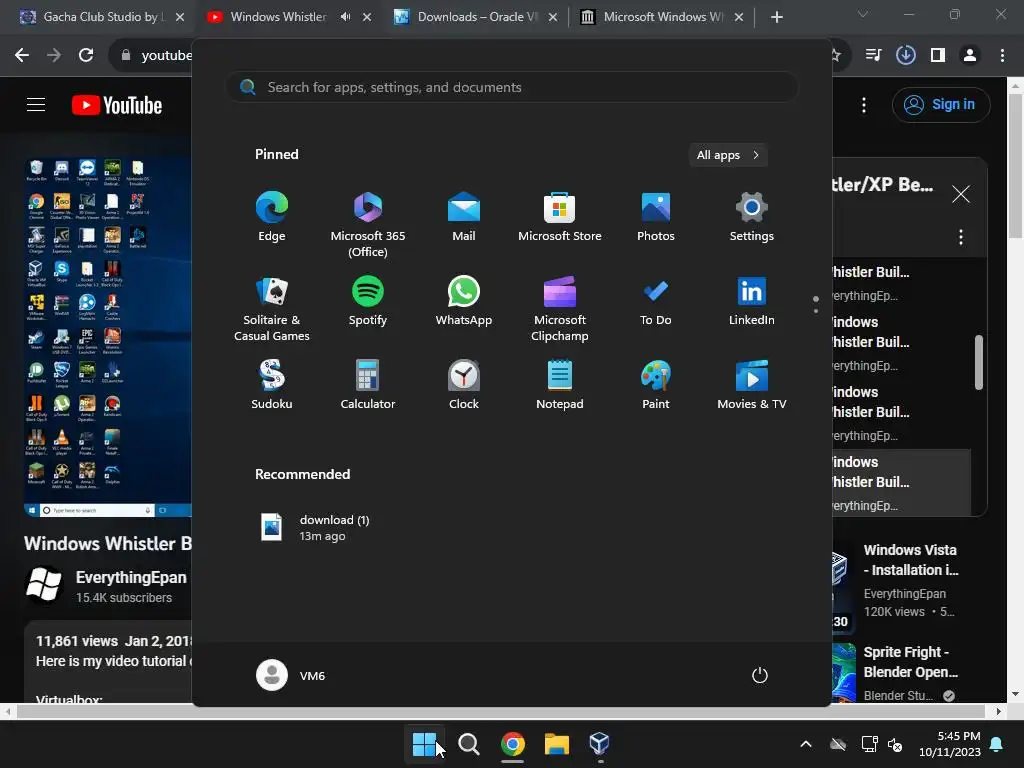Open VirtualBox from taskbar
Viewport: 1024px width, 768px height.
[600, 743]
